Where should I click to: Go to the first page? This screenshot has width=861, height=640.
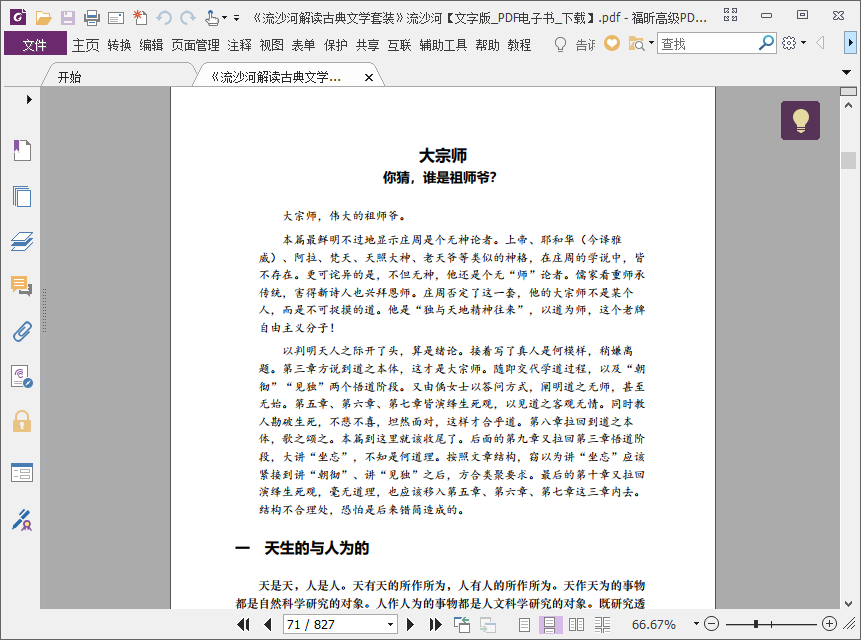point(243,624)
